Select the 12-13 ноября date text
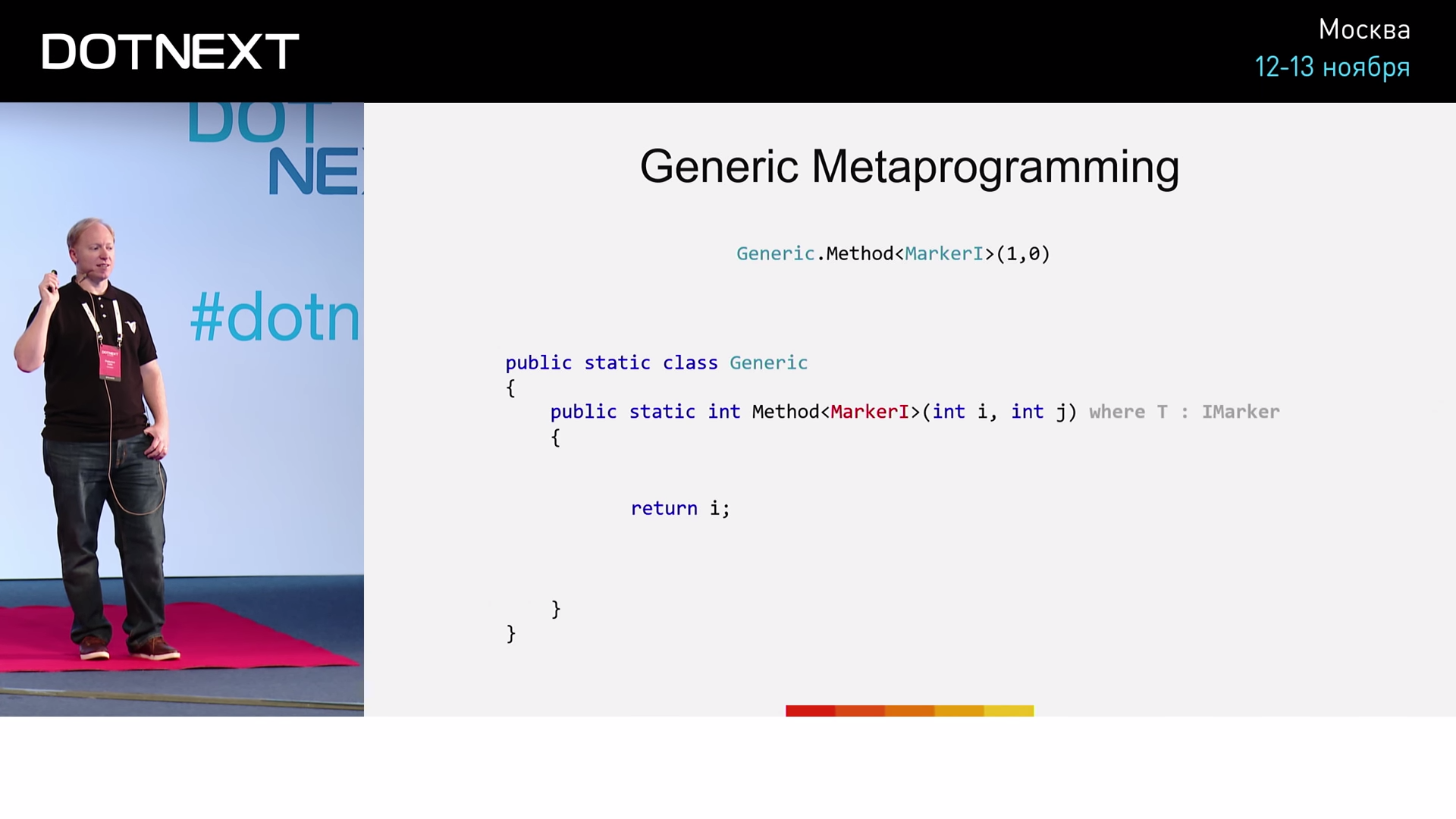Screen dimensions: 1456x819 click(x=1335, y=68)
